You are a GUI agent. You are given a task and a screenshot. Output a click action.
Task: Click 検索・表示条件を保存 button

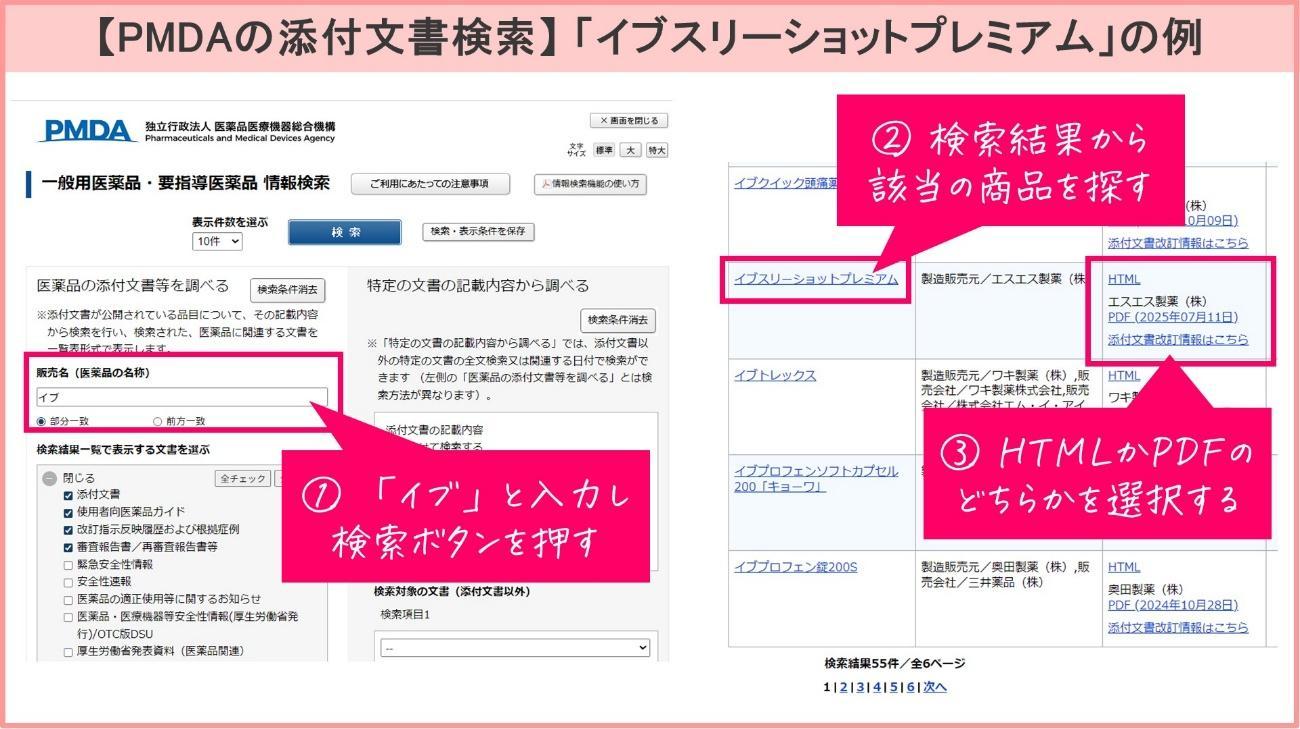click(480, 231)
